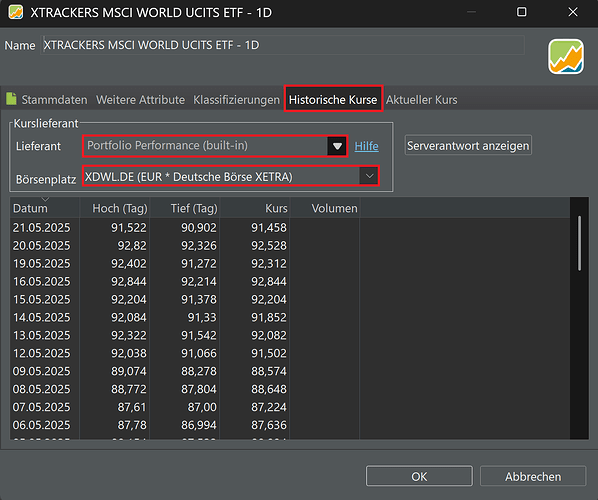Sort by the Hoch (Tag) column header
The height and width of the screenshot is (500, 598).
click(114, 208)
